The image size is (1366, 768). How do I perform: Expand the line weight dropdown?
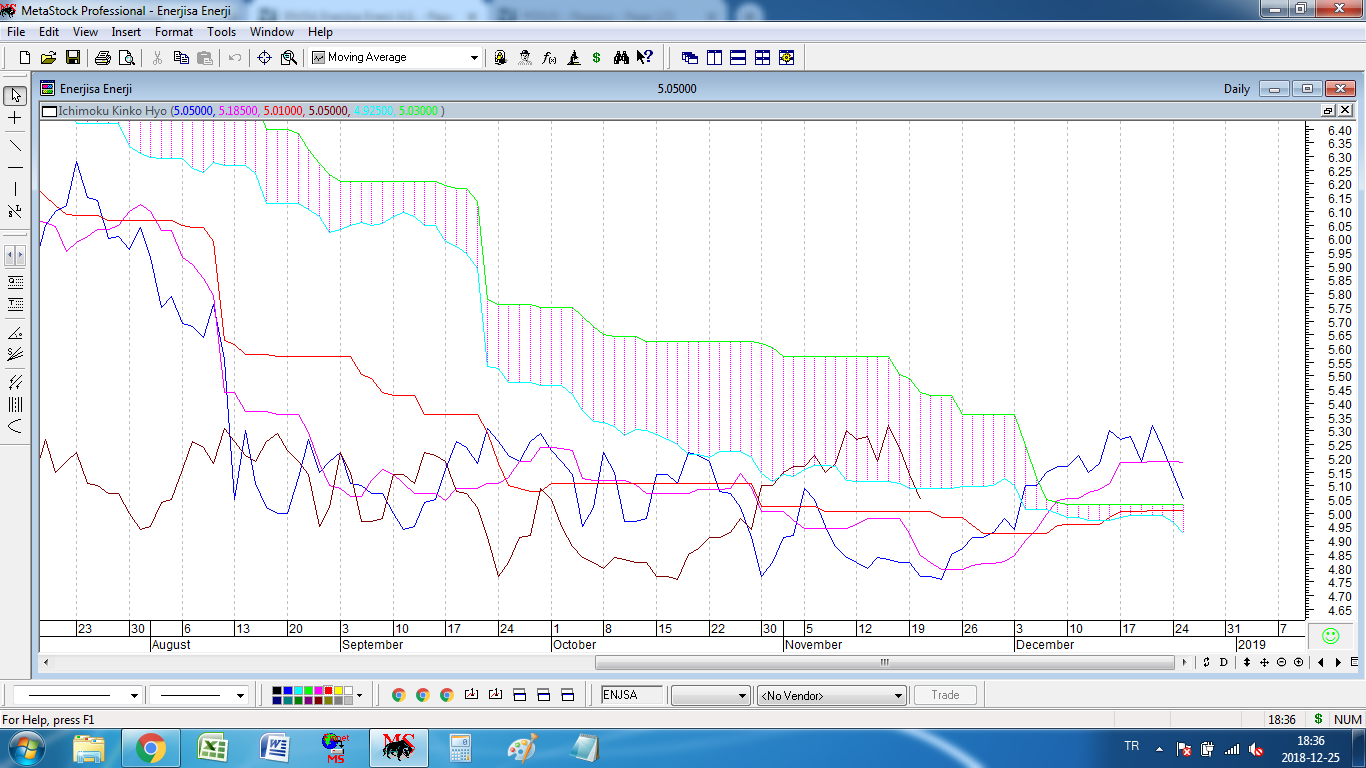coord(240,695)
